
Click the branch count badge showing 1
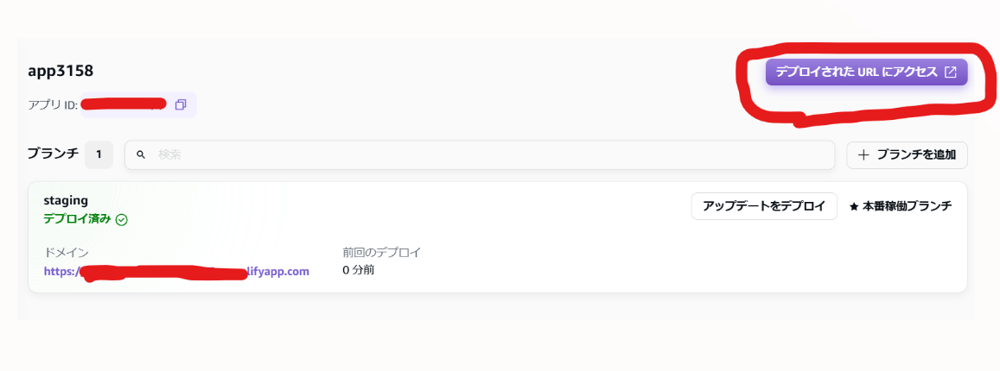coord(99,154)
